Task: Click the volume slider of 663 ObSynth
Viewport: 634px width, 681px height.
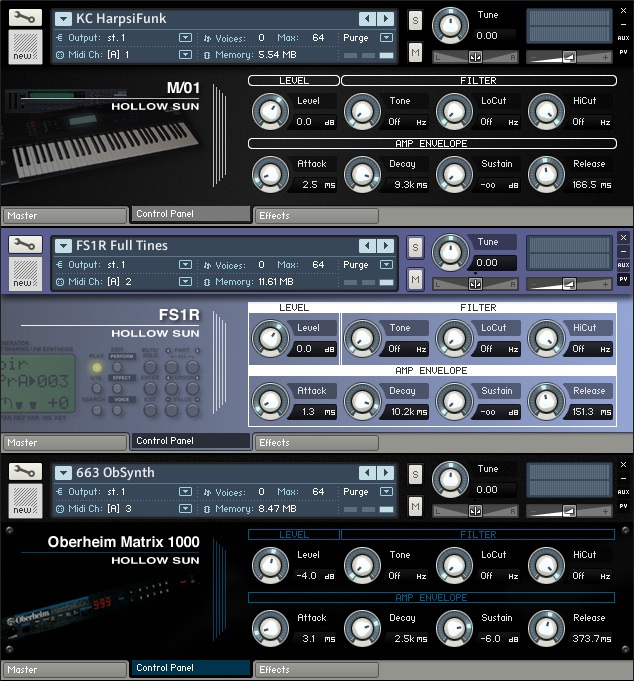Action: click(569, 511)
